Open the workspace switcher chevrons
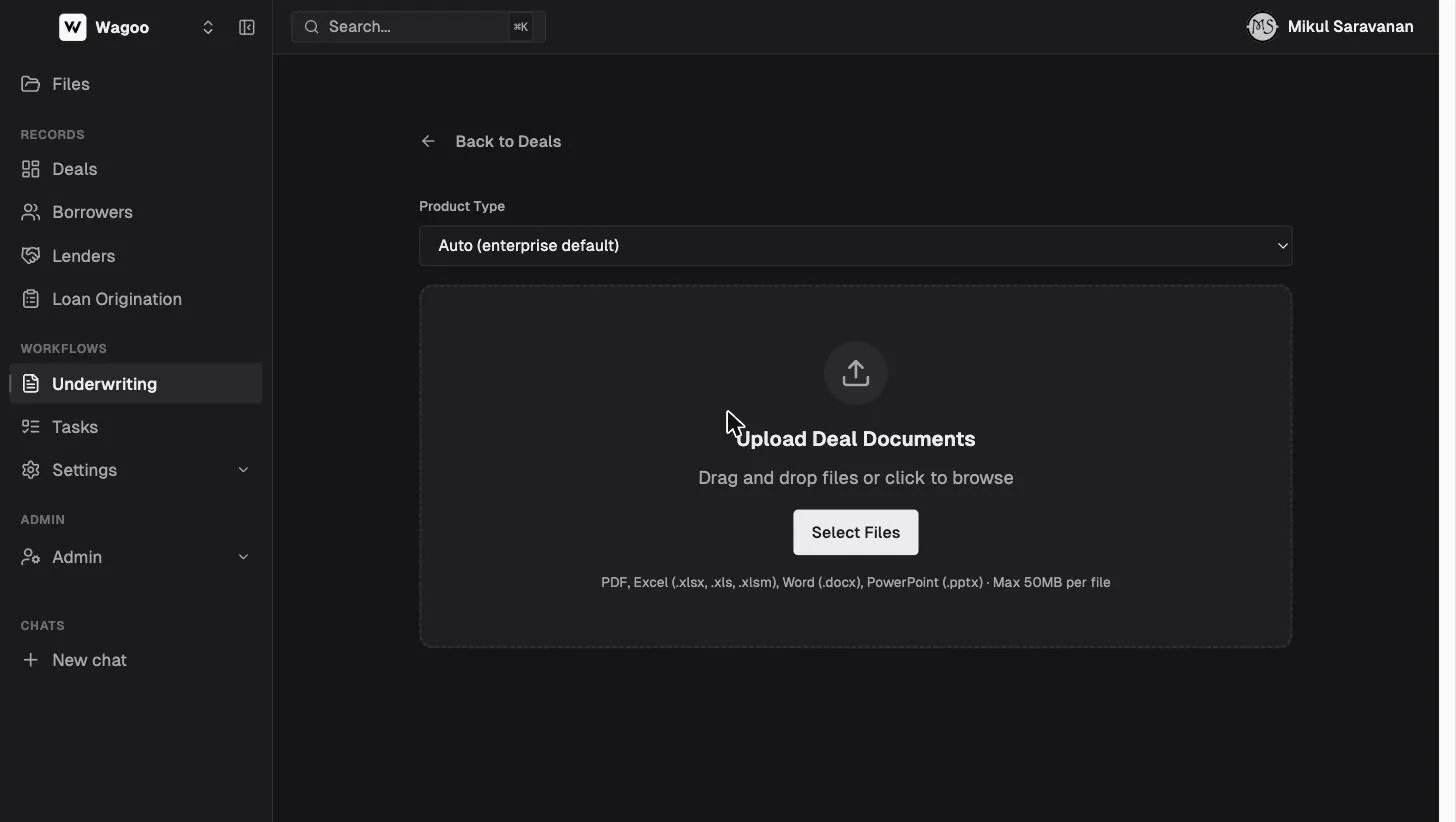1456x822 pixels. pyautogui.click(x=208, y=27)
